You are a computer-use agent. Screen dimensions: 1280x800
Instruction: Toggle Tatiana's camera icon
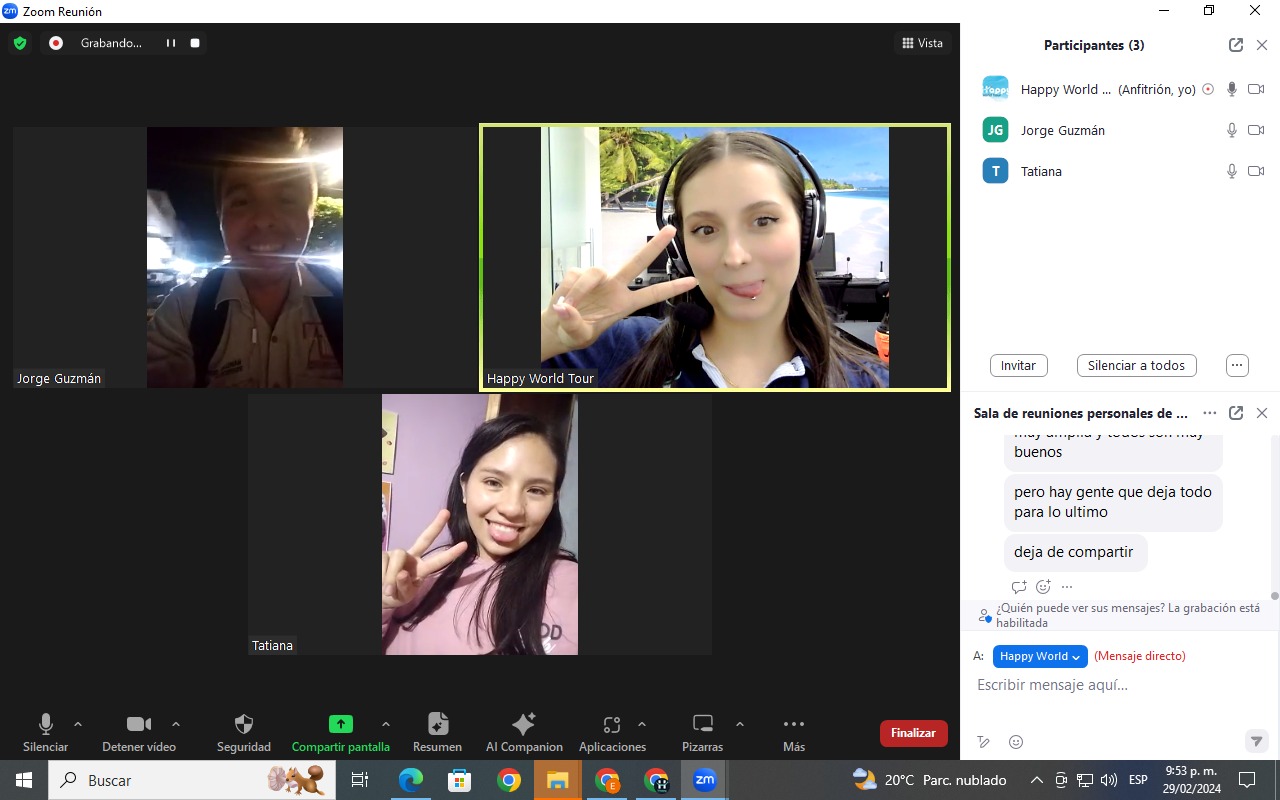tap(1256, 171)
